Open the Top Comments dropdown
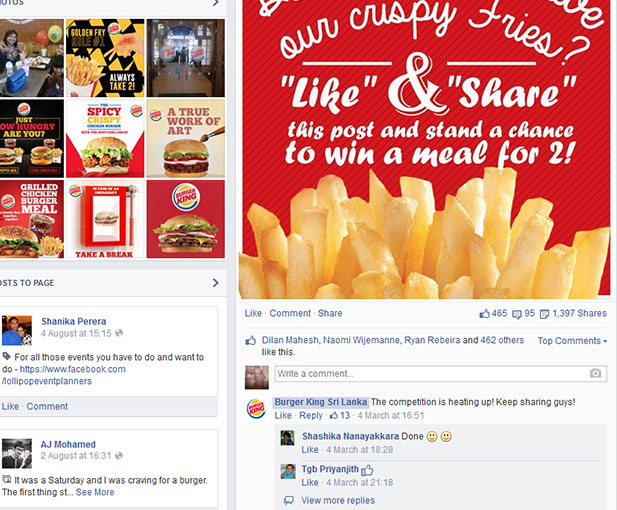 (572, 341)
